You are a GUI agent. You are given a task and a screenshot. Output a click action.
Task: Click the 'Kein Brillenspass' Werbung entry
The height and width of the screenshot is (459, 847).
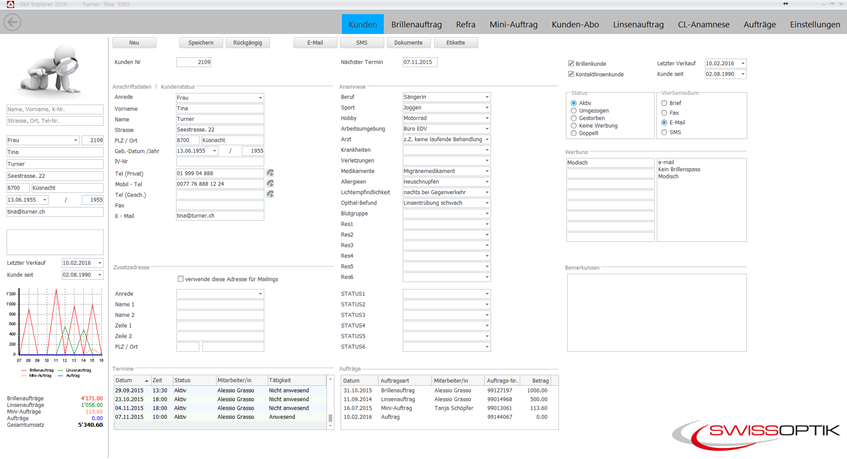[x=679, y=170]
